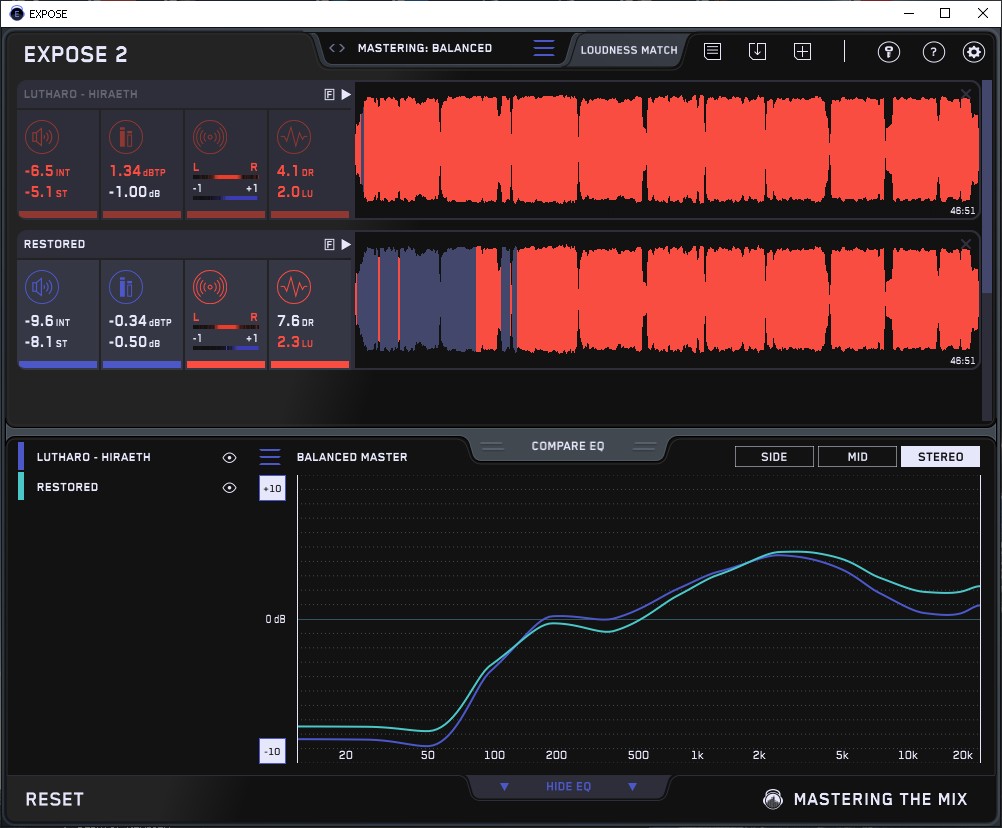
Task: Click the license key icon
Action: pyautogui.click(x=889, y=52)
